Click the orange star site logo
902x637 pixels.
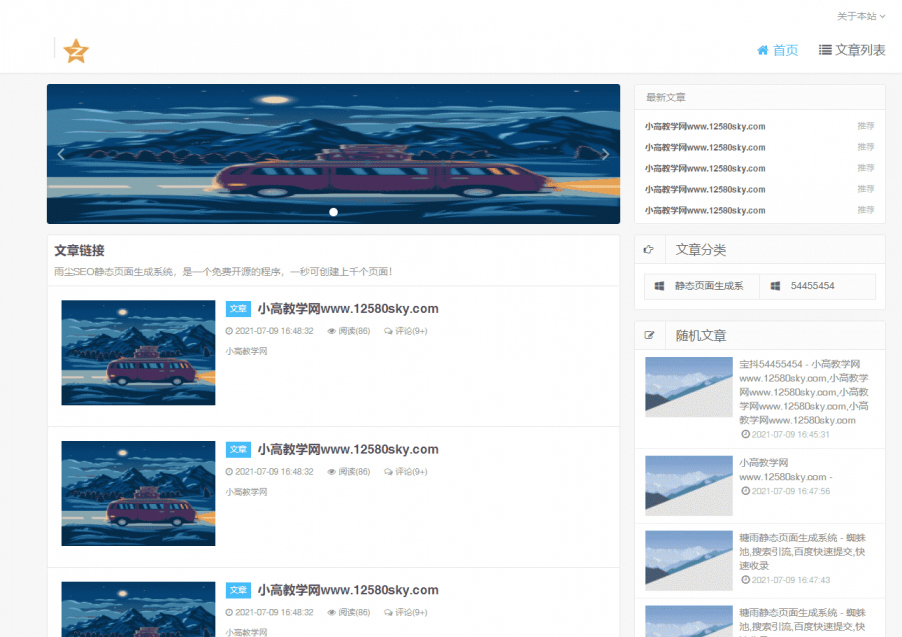[76, 50]
